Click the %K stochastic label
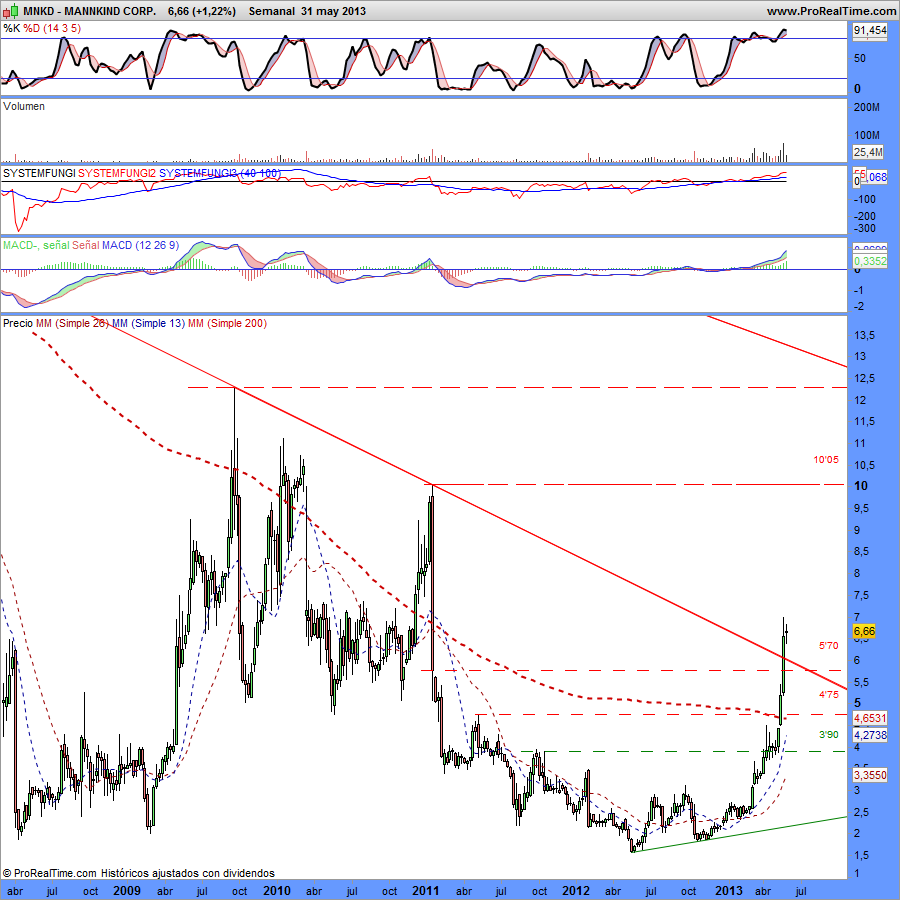Screen dimensions: 900x900 [11, 28]
